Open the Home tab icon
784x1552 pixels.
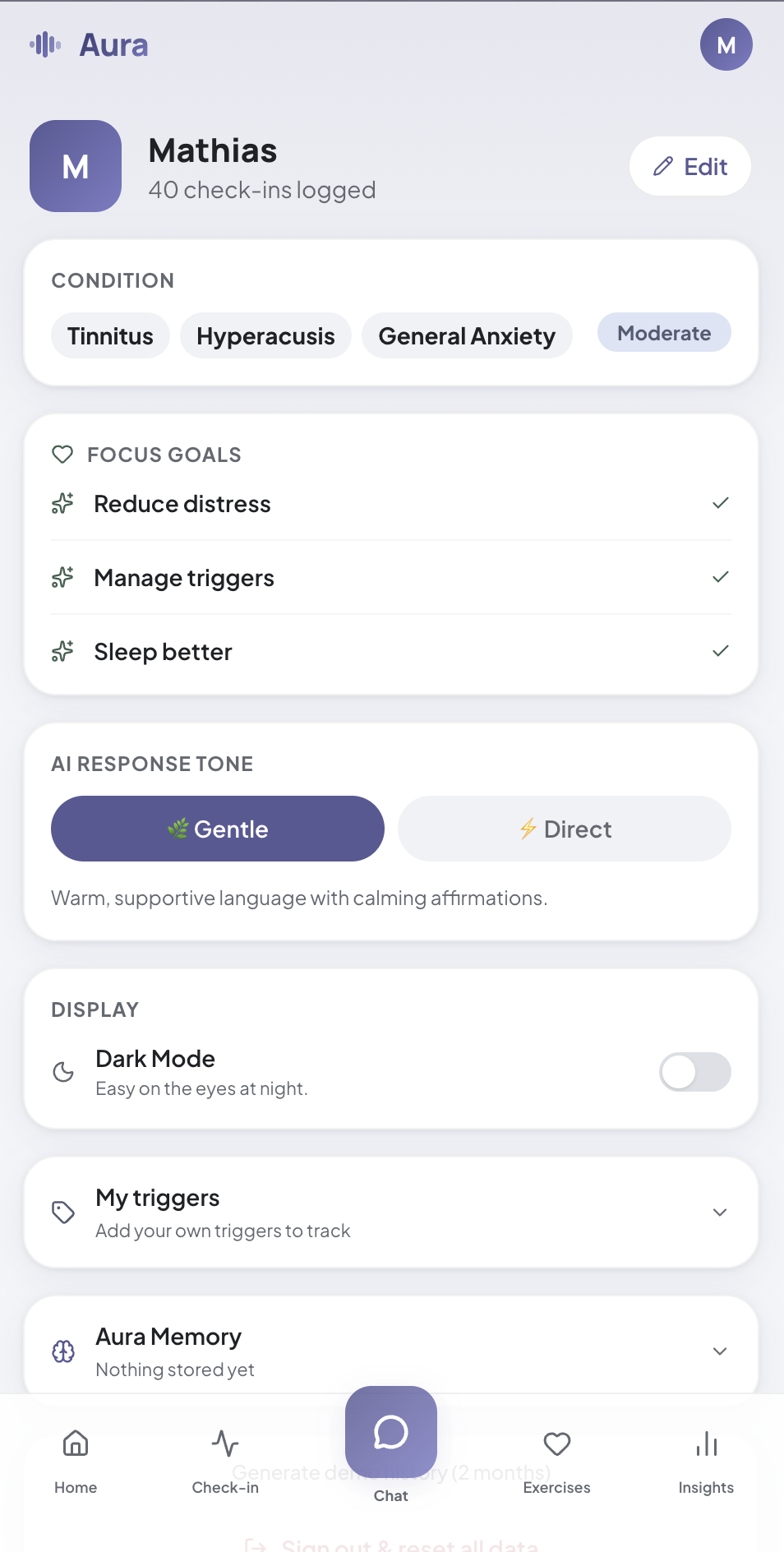(76, 1443)
